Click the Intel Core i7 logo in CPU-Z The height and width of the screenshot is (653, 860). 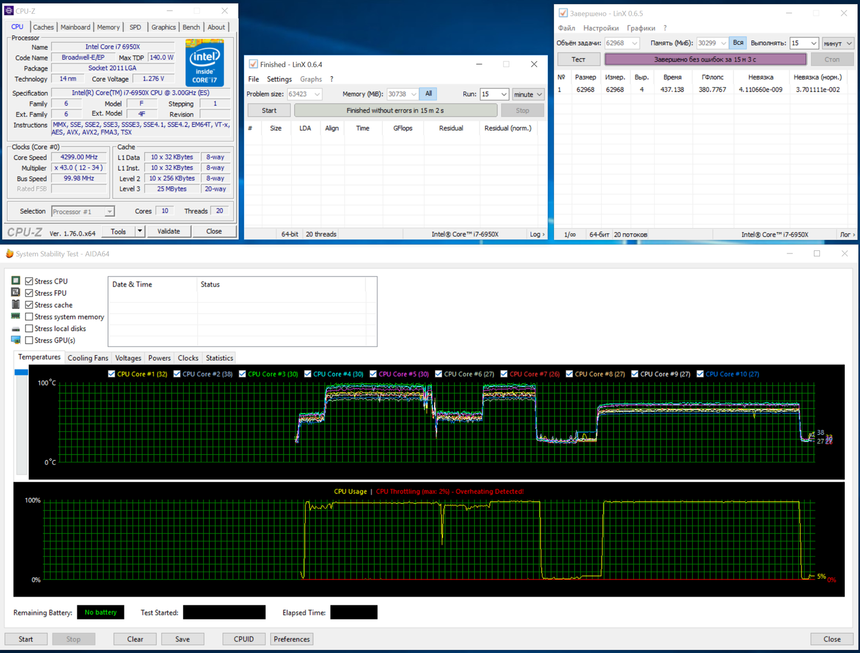205,65
